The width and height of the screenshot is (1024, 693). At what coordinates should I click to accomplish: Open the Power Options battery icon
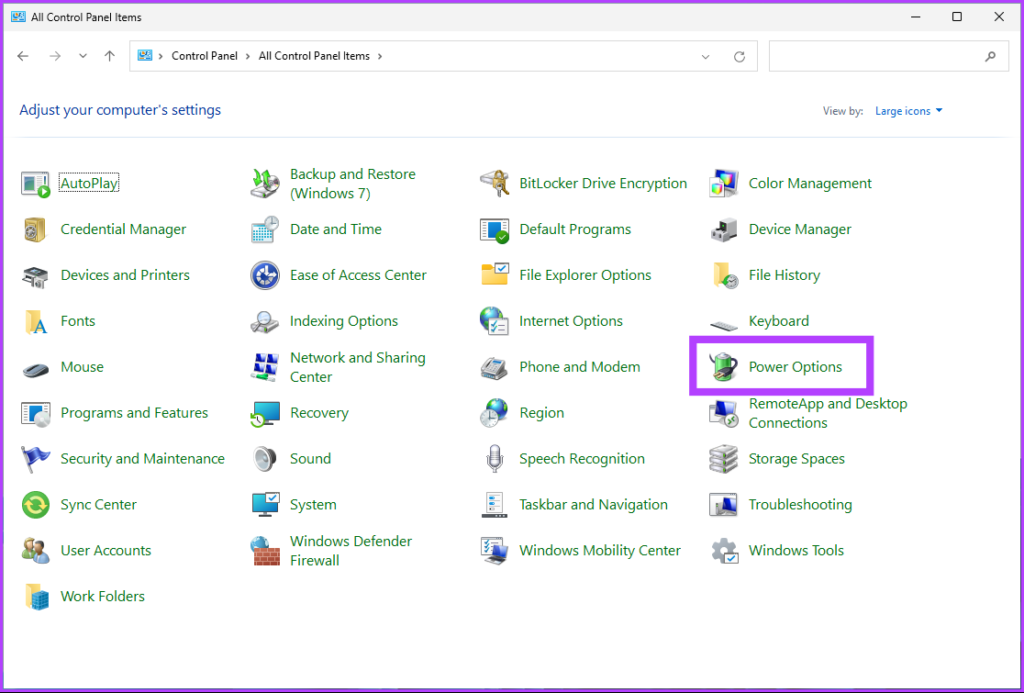coord(723,367)
